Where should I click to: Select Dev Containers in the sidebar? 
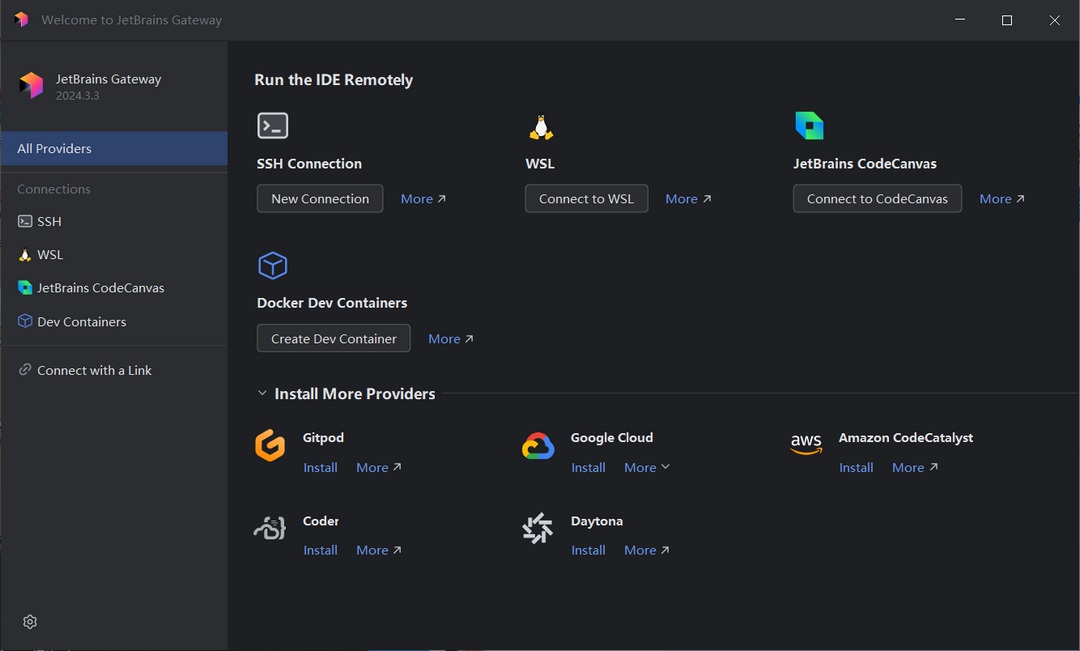point(81,321)
